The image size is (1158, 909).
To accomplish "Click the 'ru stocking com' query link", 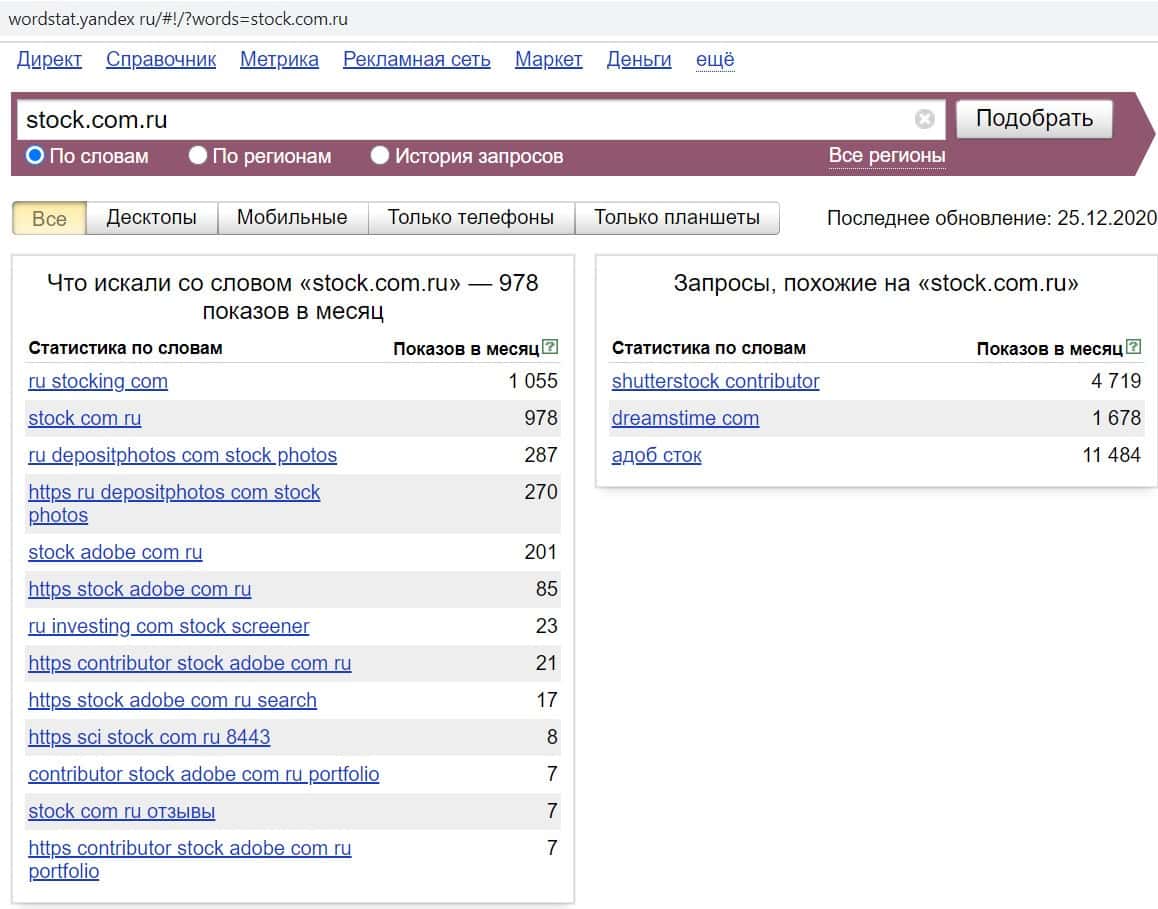I will 98,381.
